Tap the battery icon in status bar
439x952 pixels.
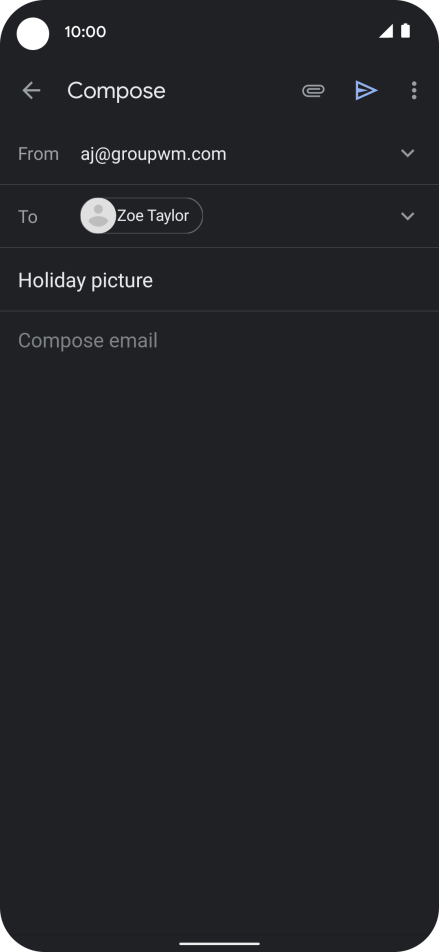405,31
